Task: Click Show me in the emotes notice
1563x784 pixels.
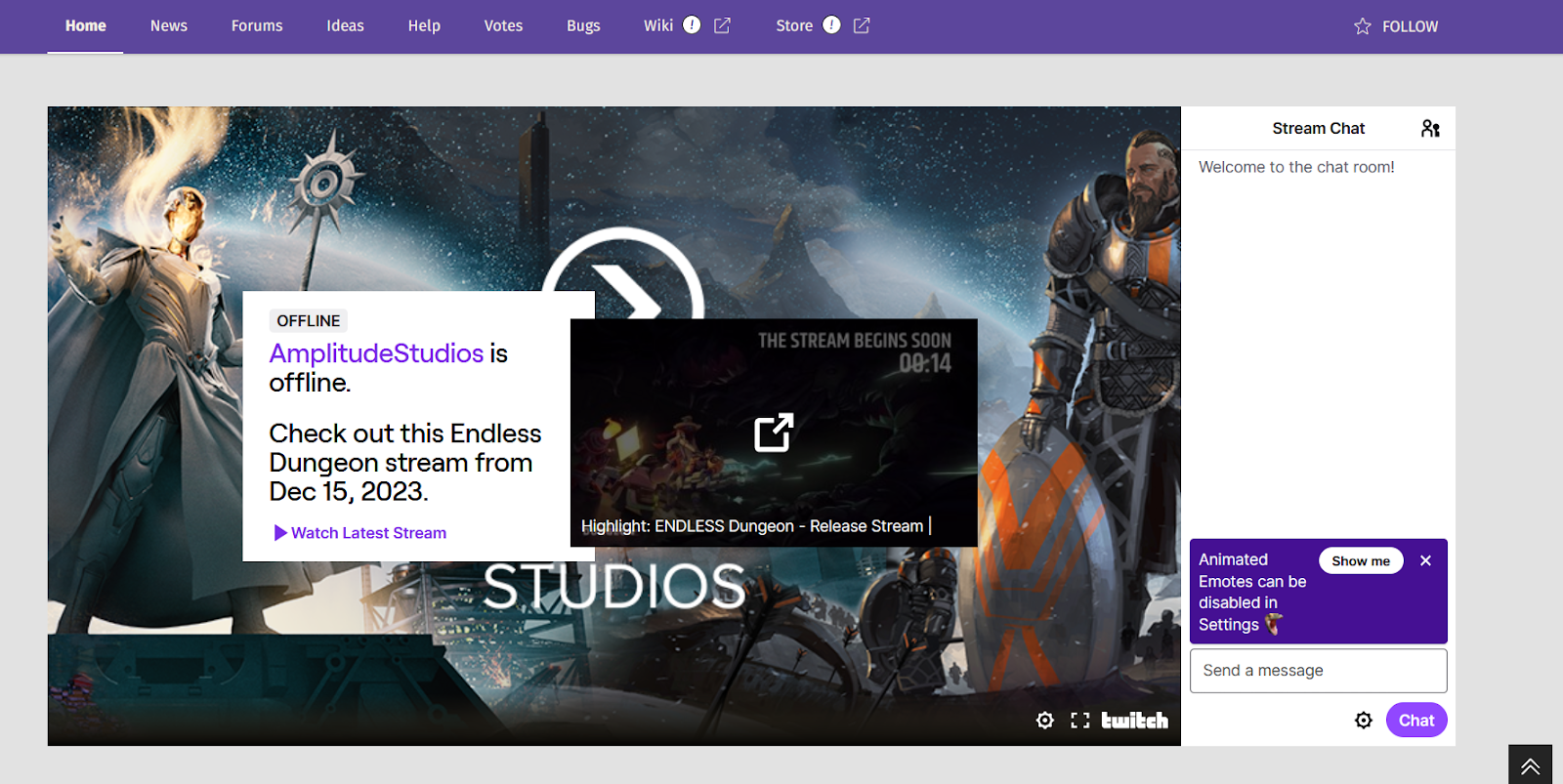Action: click(1361, 560)
